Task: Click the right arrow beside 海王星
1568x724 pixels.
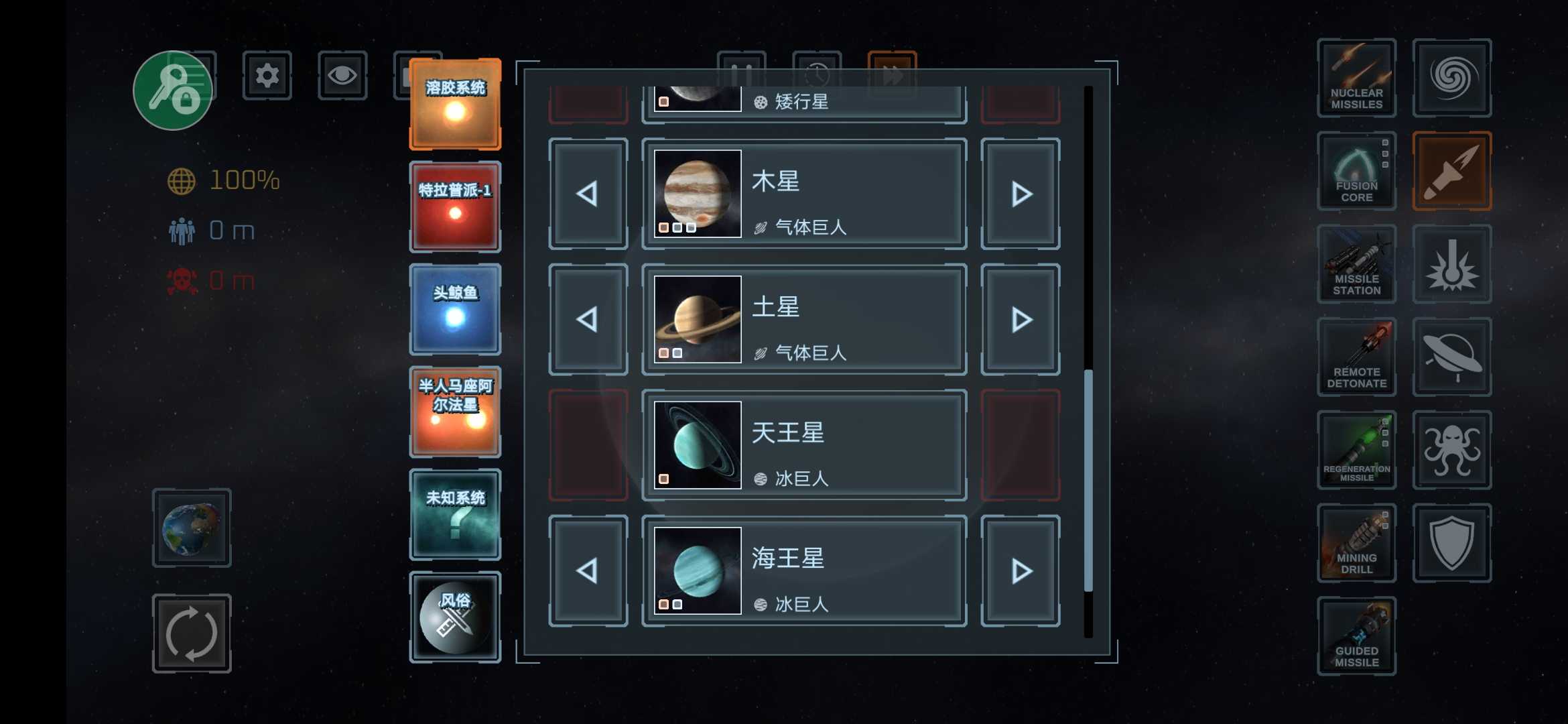Action: click(x=1021, y=571)
